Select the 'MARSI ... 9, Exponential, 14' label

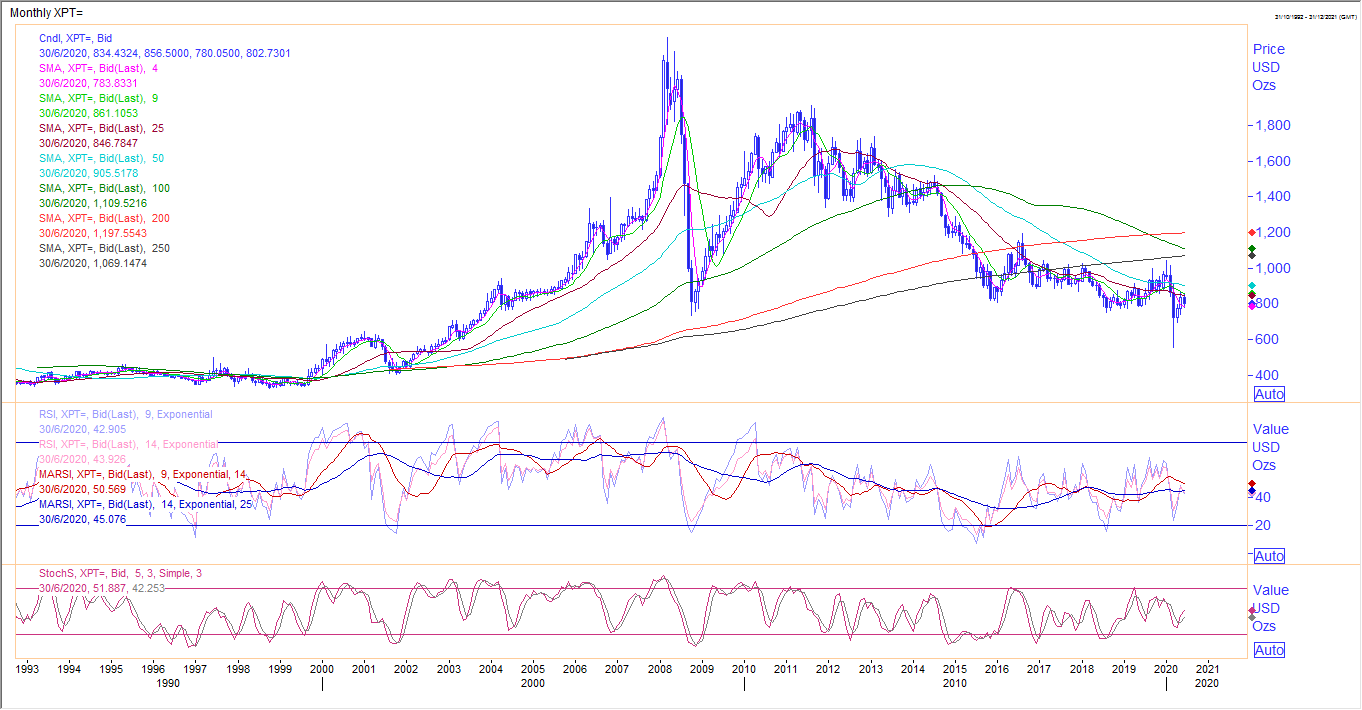(142, 474)
